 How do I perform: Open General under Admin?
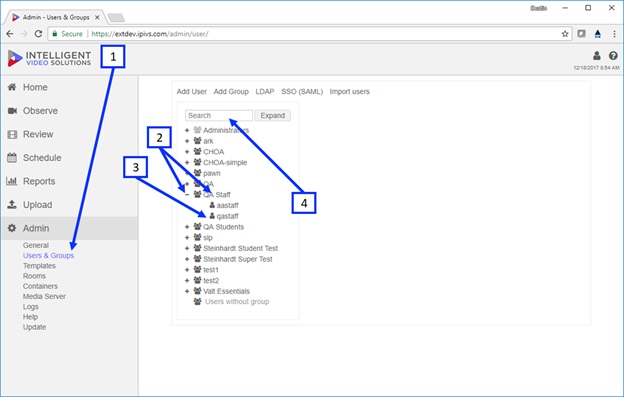(x=36, y=245)
